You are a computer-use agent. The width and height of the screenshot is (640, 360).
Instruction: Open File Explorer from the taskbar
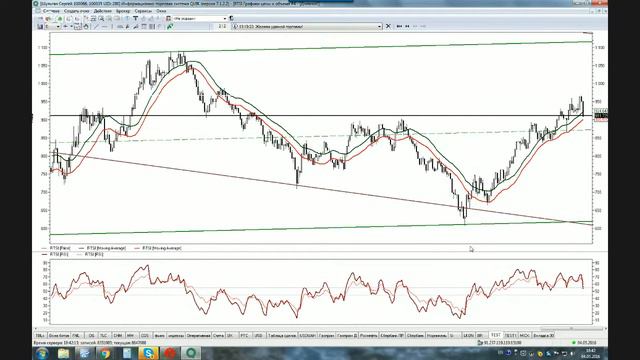pyautogui.click(x=63, y=353)
